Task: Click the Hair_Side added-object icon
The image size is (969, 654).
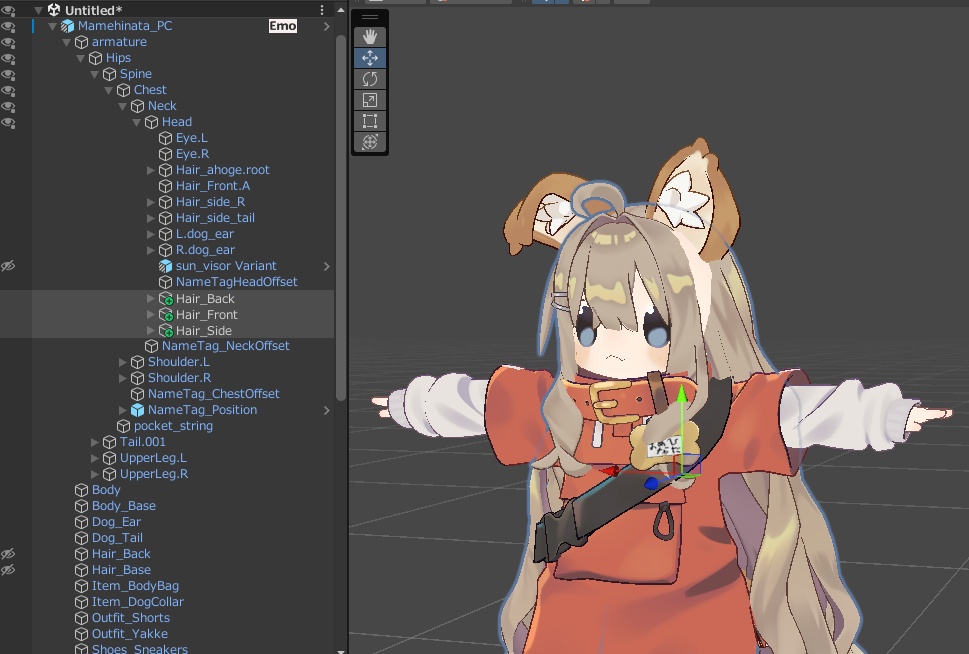Action: click(x=166, y=331)
